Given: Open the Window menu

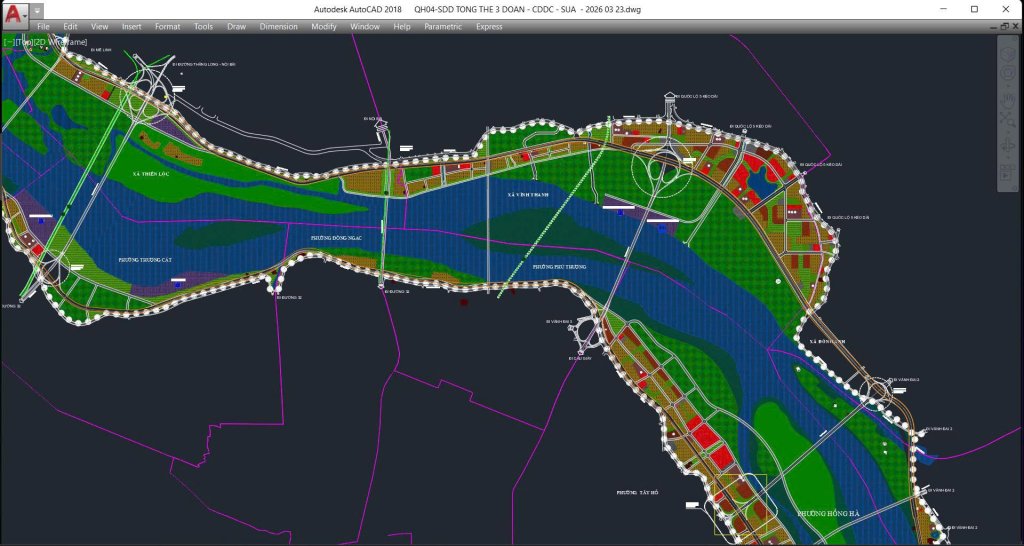Looking at the screenshot, I should pyautogui.click(x=364, y=27).
